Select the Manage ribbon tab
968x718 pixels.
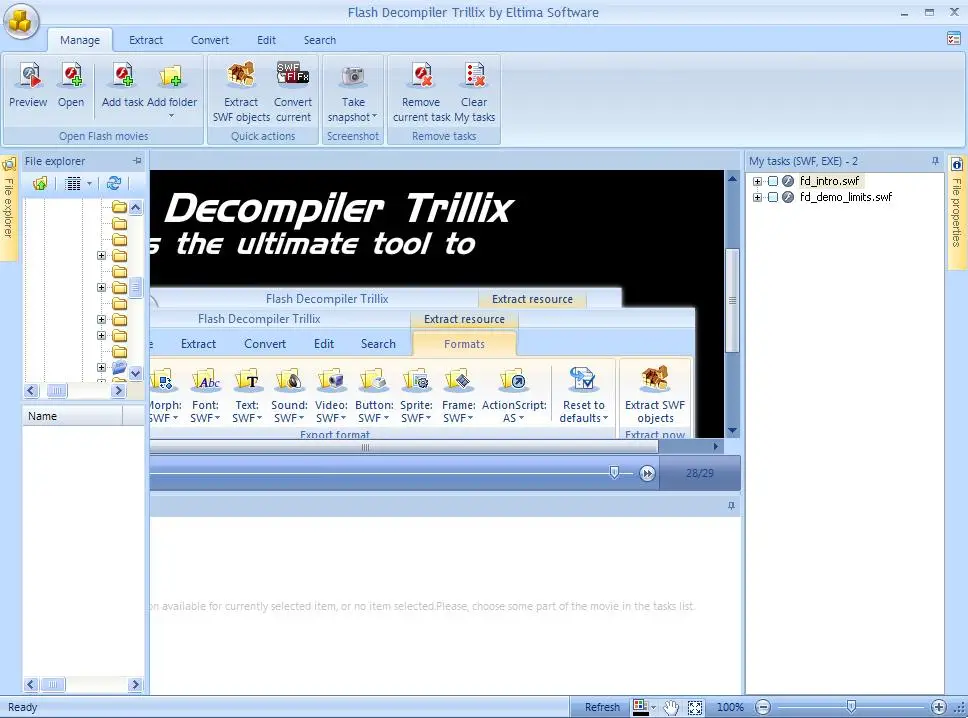click(x=80, y=40)
